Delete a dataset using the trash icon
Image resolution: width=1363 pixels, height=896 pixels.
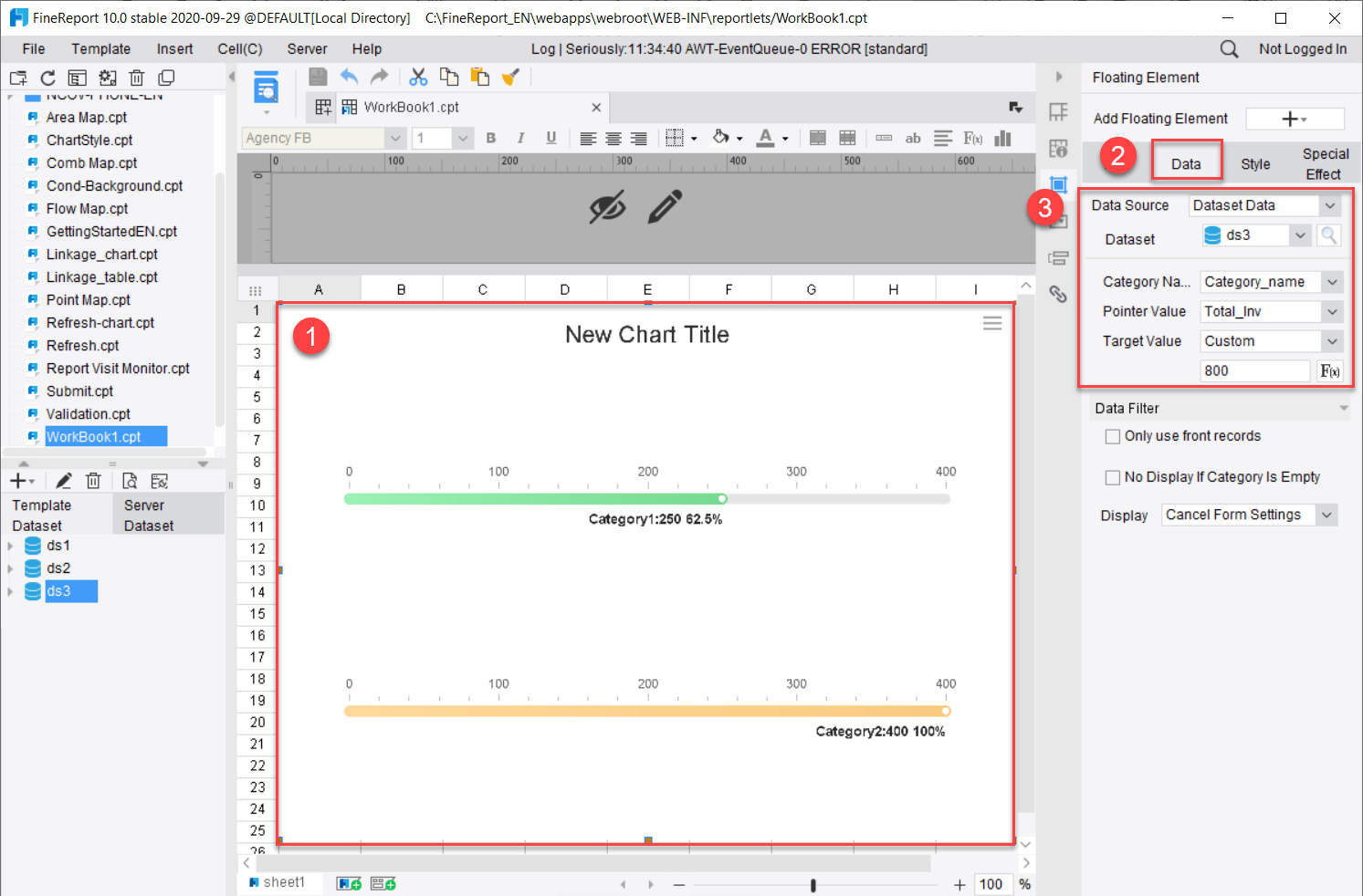click(x=93, y=480)
